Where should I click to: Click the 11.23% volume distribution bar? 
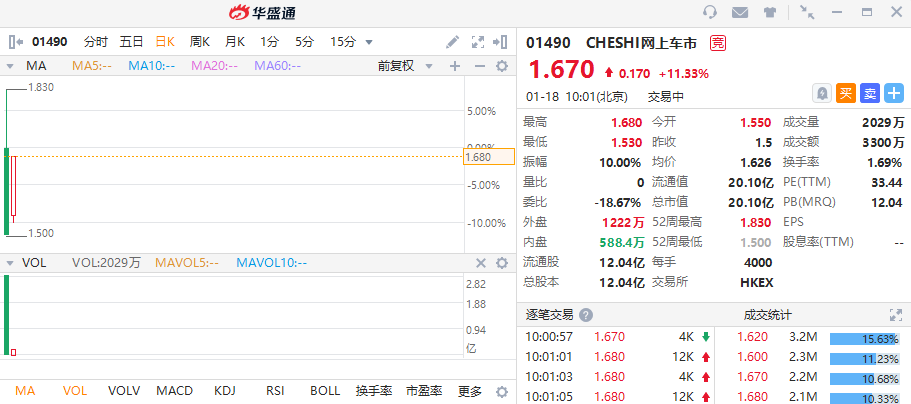pos(866,359)
